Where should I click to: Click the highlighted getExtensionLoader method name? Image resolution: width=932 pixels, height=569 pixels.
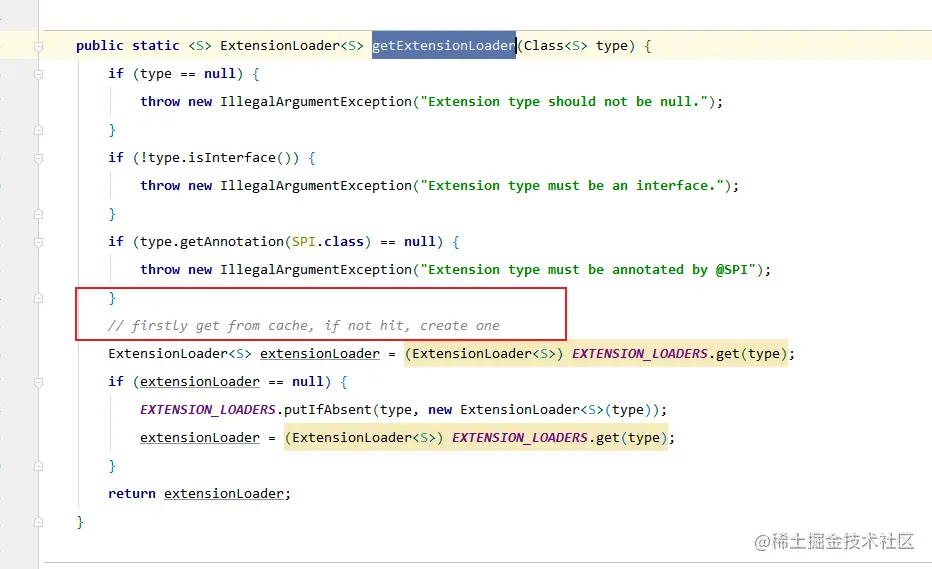click(443, 46)
